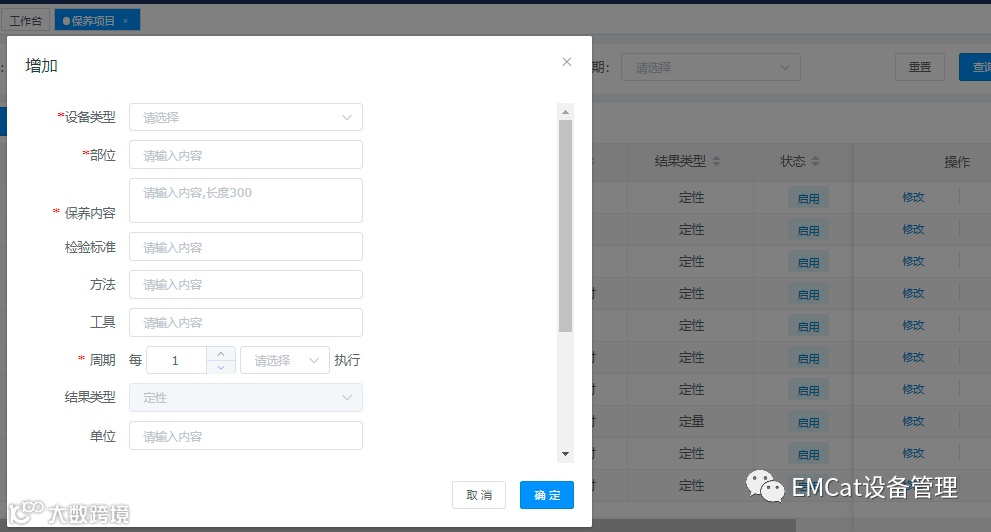Open the 结果类型 dropdown showing 定性

tap(246, 397)
